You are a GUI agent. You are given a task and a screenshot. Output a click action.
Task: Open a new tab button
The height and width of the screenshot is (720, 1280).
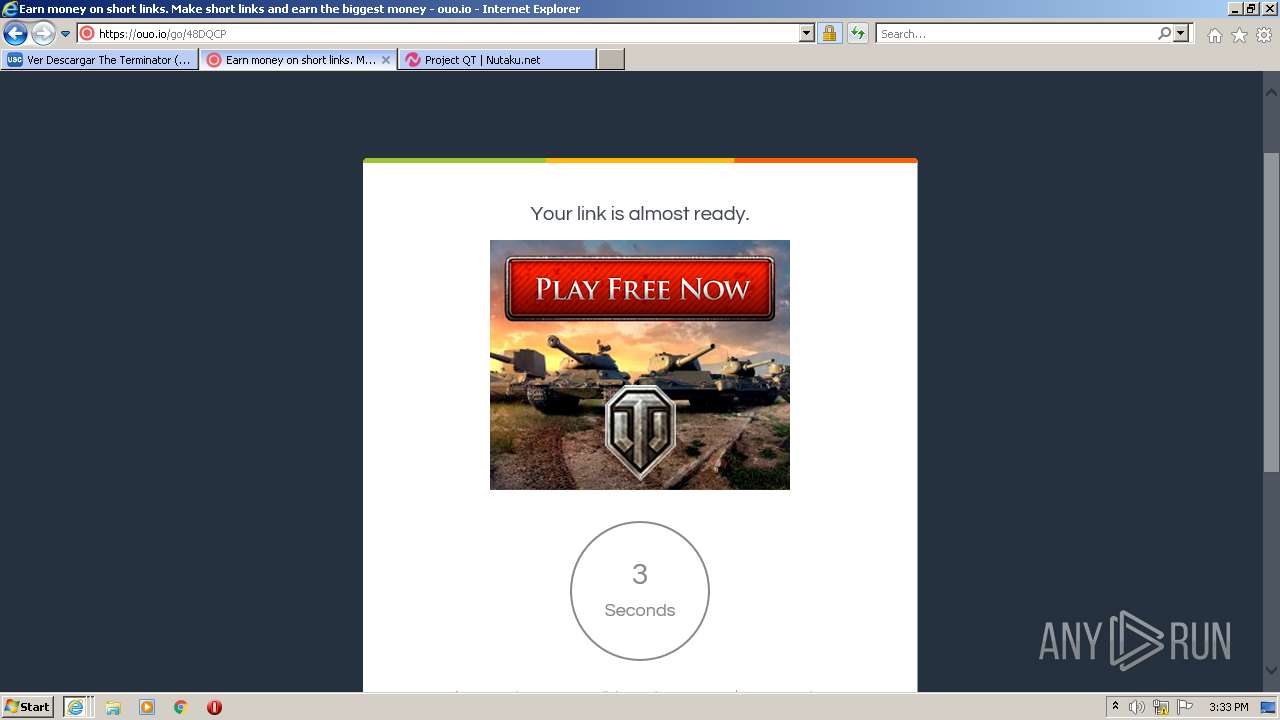(611, 60)
